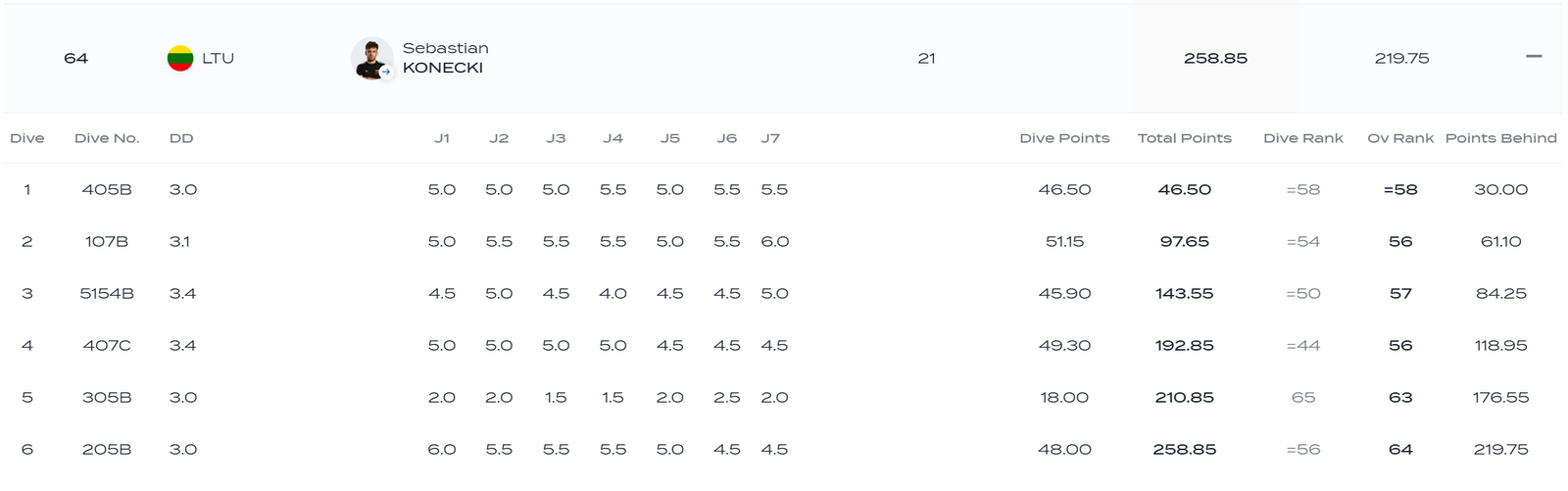Click the LTU country code

pyautogui.click(x=219, y=59)
